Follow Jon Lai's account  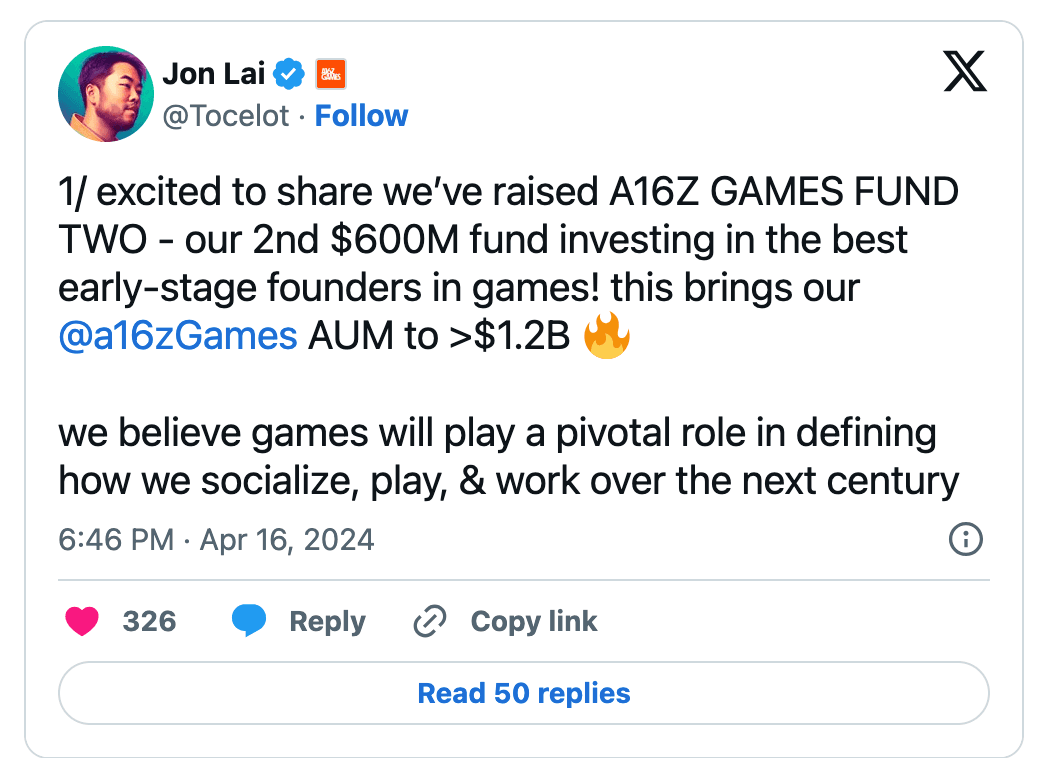[x=361, y=116]
